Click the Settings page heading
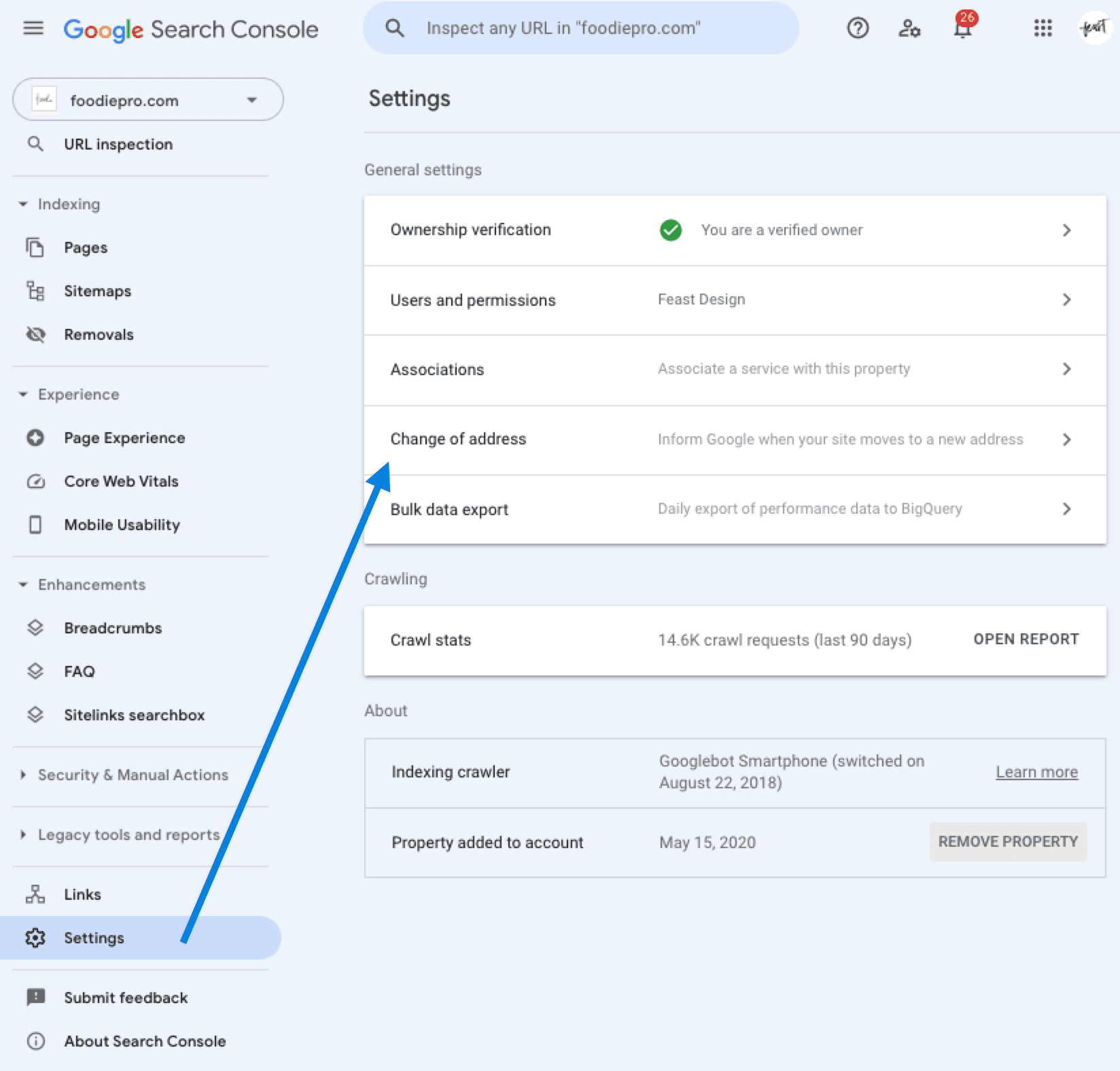1120x1071 pixels. pos(409,99)
